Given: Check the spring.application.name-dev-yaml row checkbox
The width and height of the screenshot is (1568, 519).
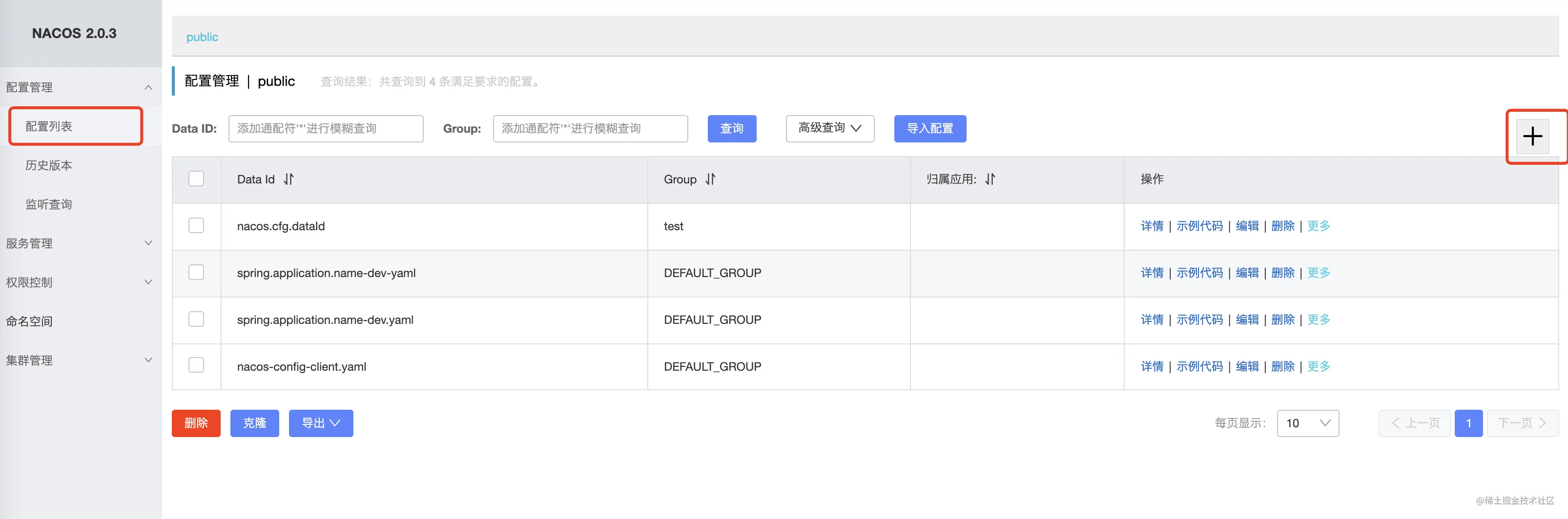Looking at the screenshot, I should (x=196, y=272).
